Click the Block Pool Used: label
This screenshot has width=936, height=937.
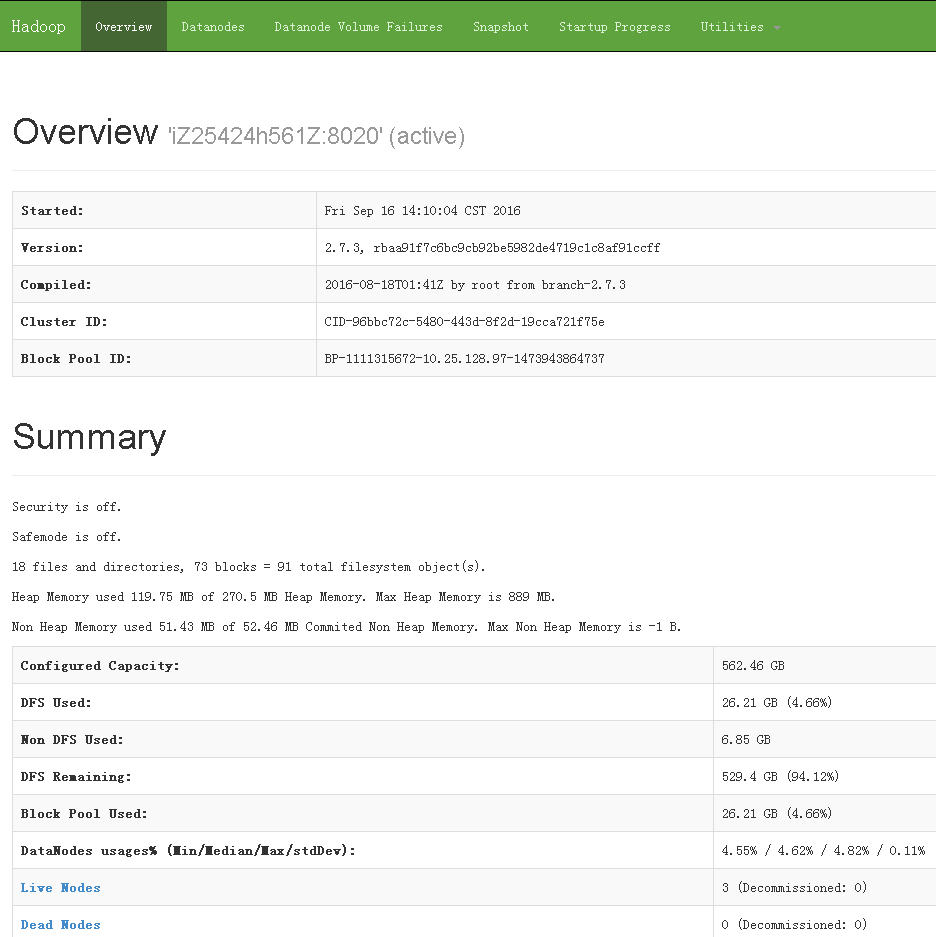tap(84, 814)
